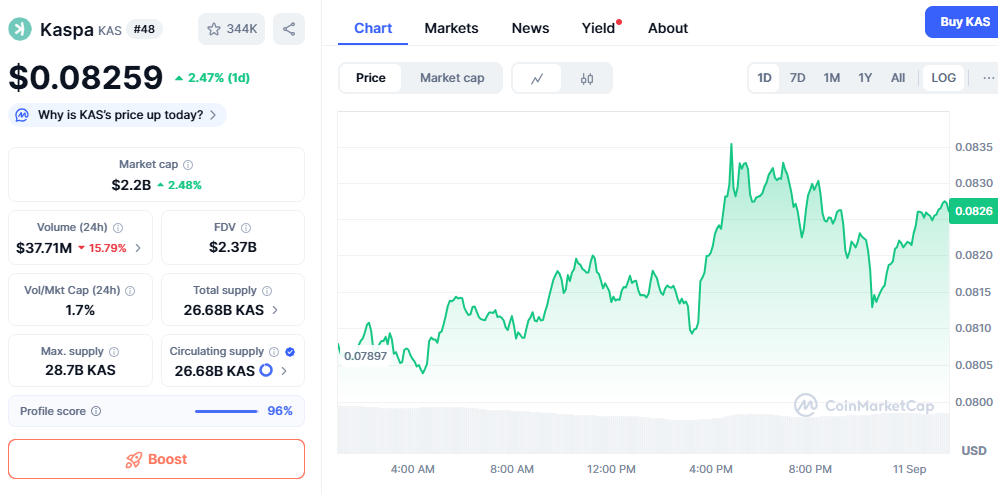Click the share icon next to watchlist
Screen dimensions: 998x494
289,29
